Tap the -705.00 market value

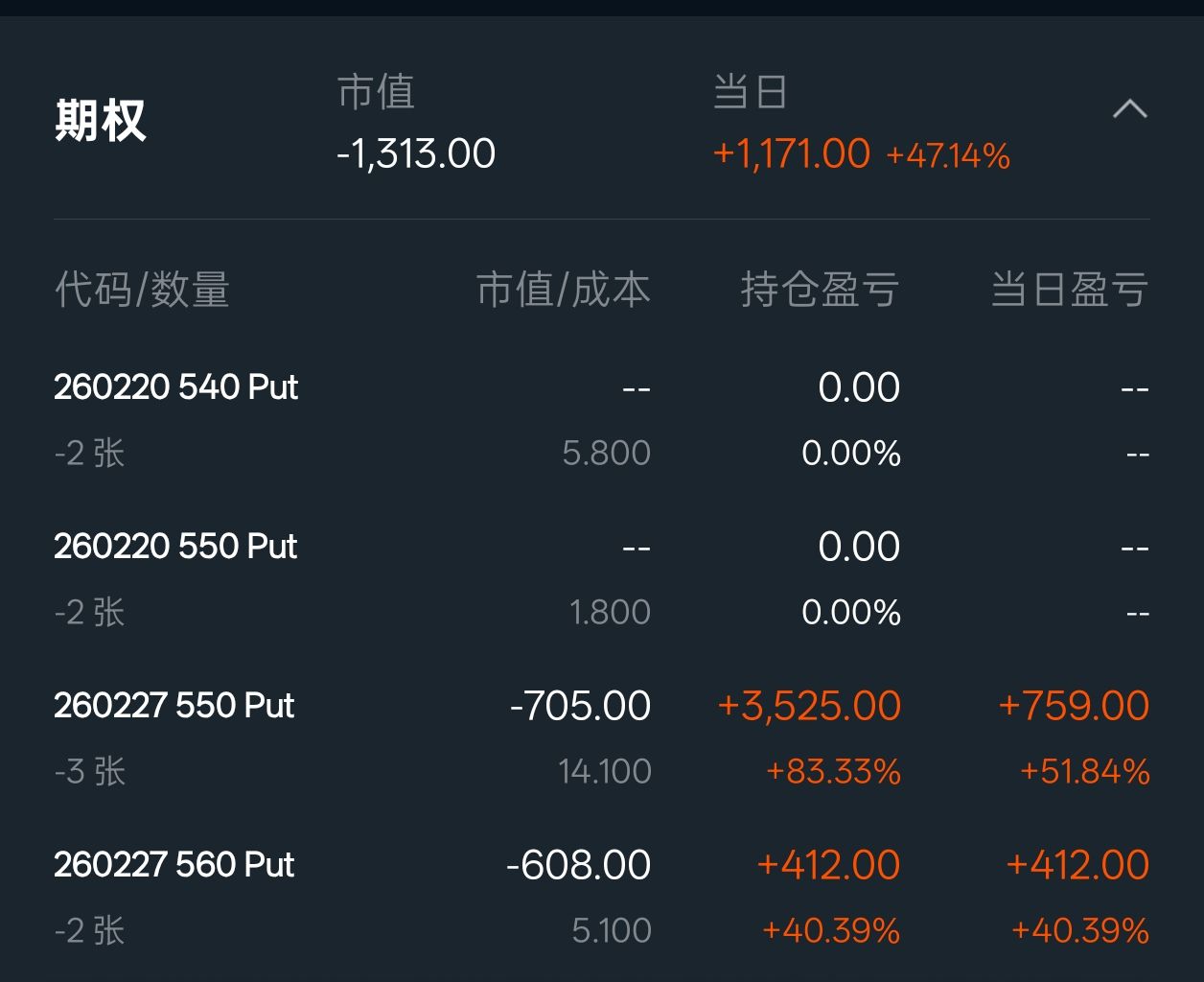click(x=581, y=706)
